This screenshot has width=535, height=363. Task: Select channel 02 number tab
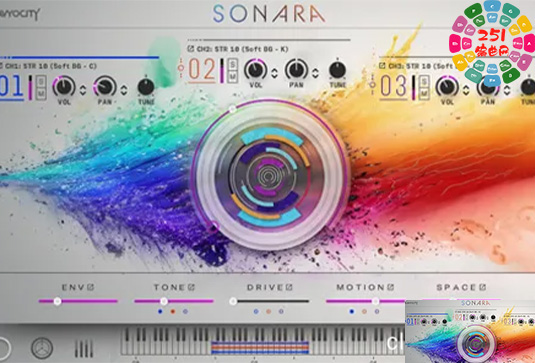click(x=202, y=70)
